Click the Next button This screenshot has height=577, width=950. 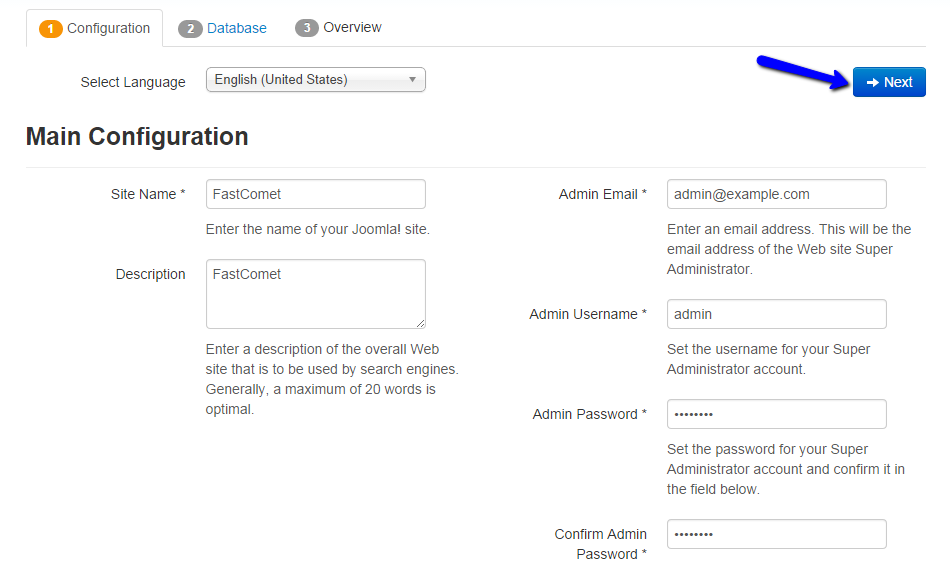[x=889, y=82]
